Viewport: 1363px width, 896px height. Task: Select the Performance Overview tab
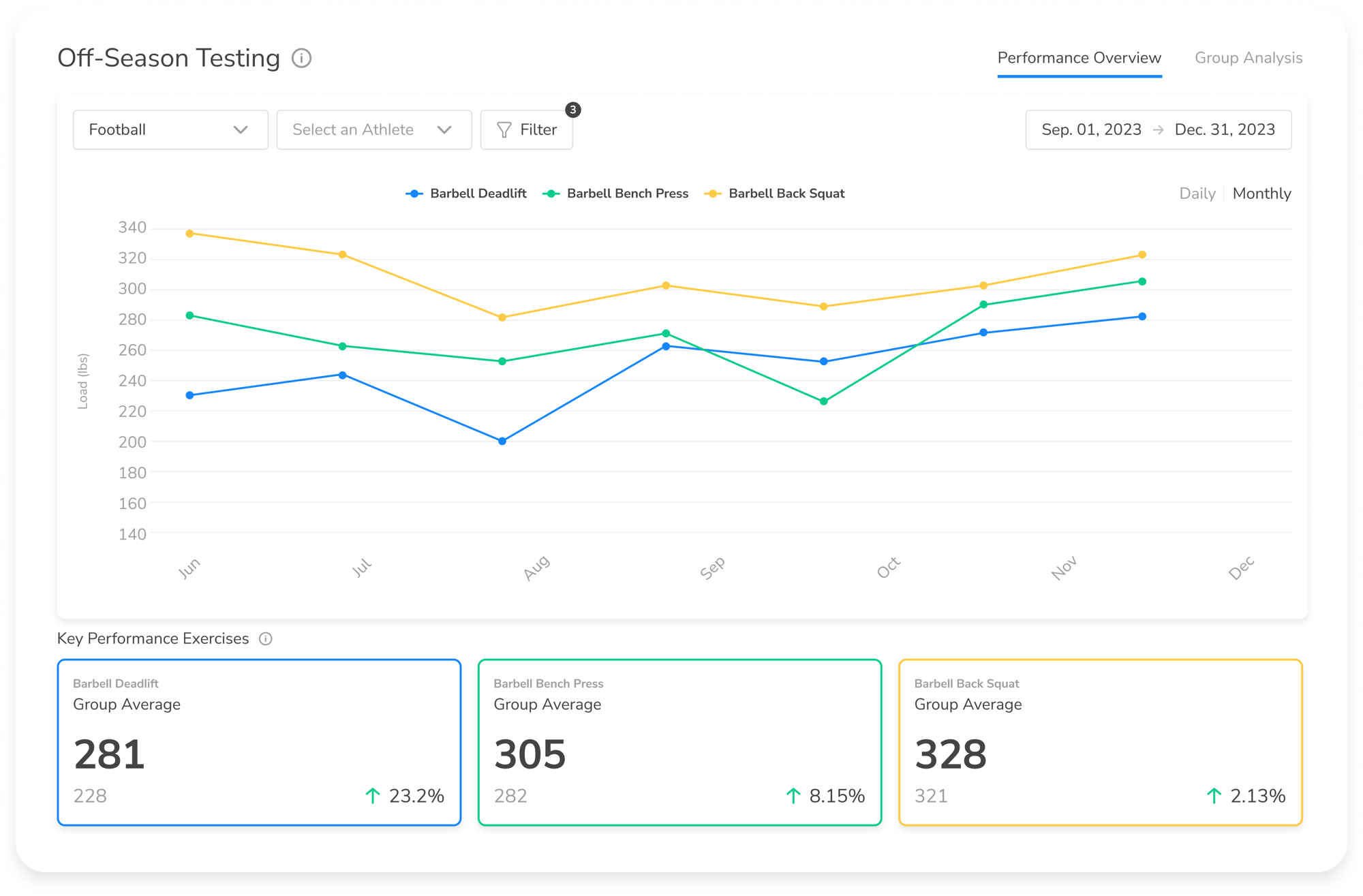[1079, 58]
